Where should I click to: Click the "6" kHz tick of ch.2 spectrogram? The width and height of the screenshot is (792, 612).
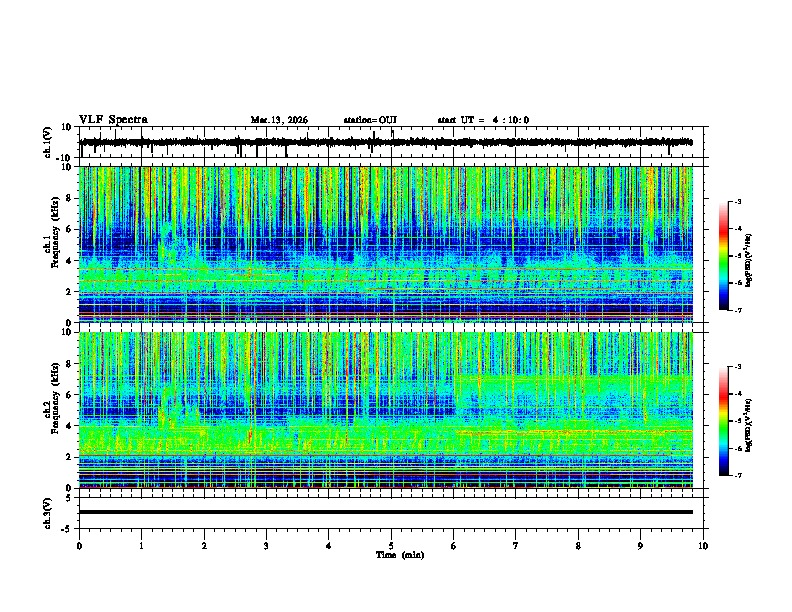click(x=70, y=395)
